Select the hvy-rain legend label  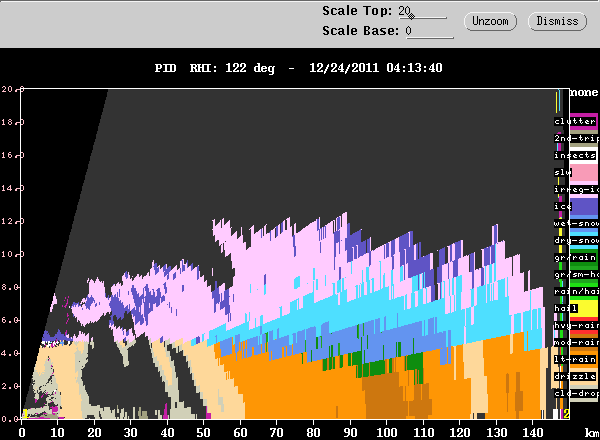[576, 326]
